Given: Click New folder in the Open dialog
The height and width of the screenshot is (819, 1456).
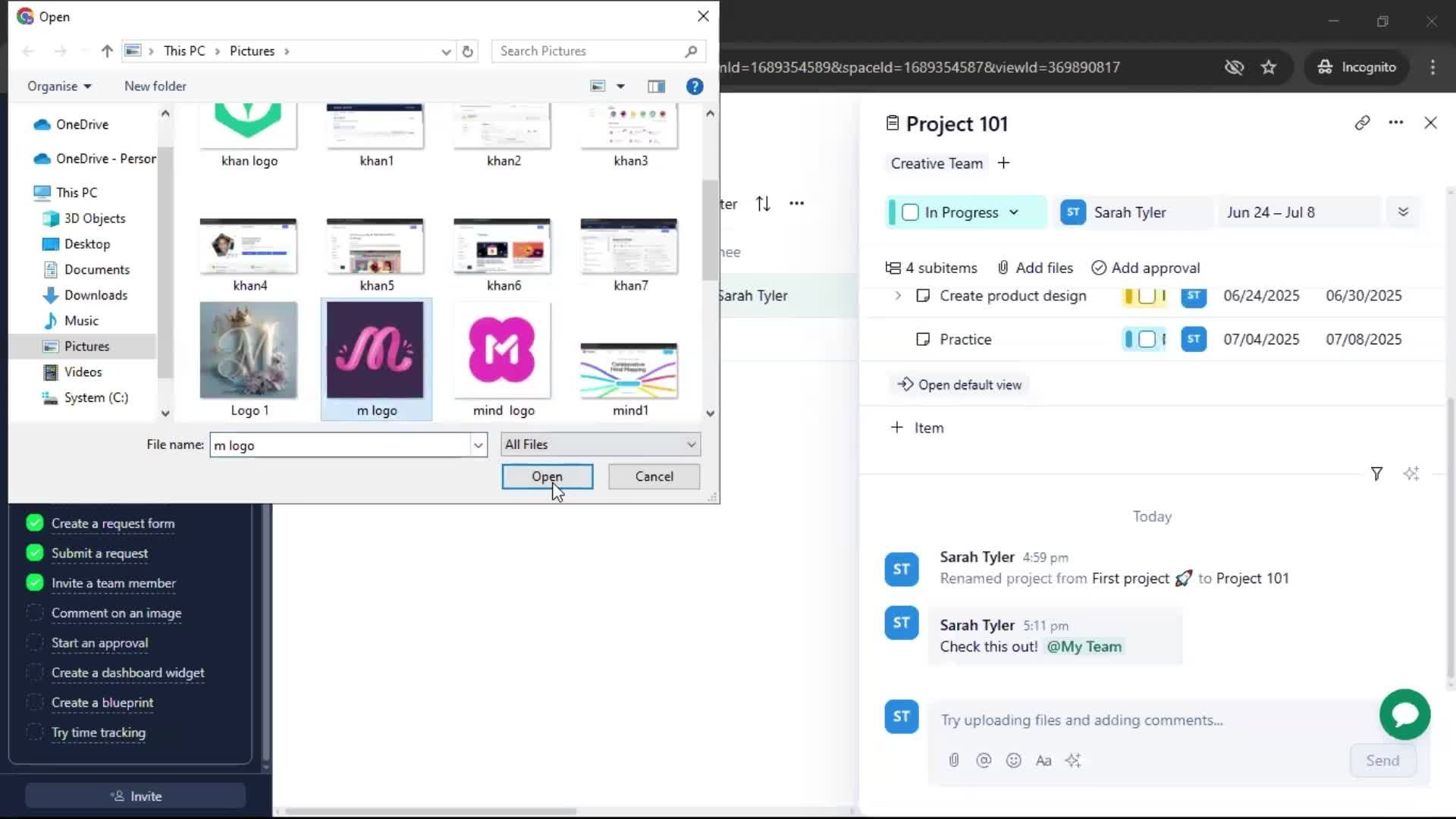Looking at the screenshot, I should [155, 86].
